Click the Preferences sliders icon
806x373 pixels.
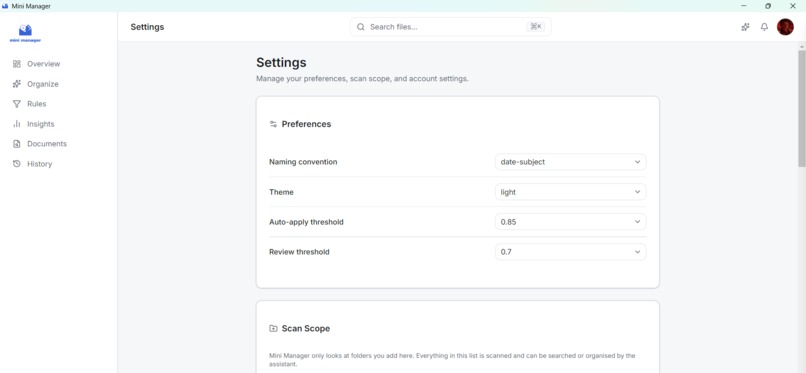click(x=273, y=124)
